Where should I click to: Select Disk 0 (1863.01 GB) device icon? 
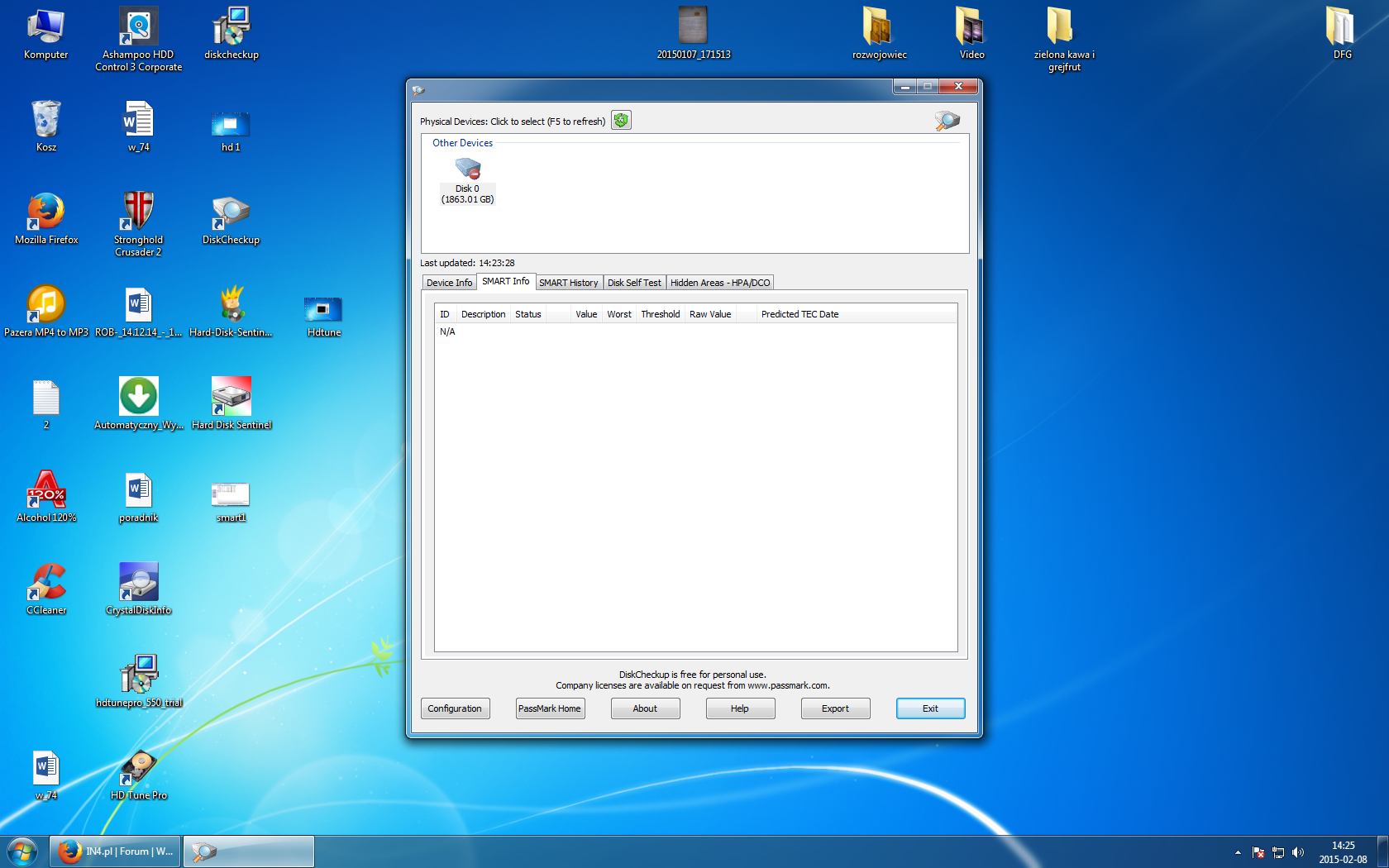point(467,181)
